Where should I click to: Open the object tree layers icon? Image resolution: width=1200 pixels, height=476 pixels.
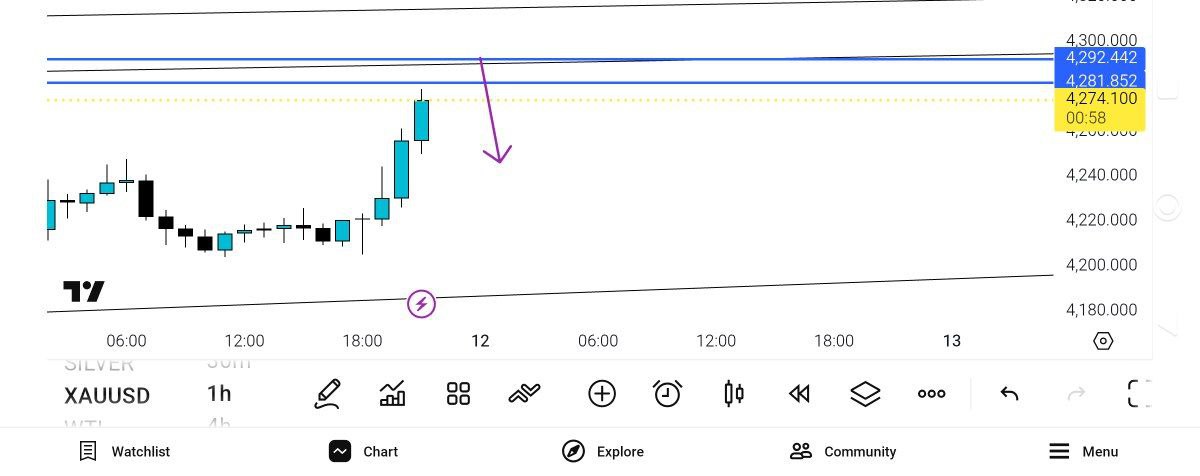click(x=865, y=394)
